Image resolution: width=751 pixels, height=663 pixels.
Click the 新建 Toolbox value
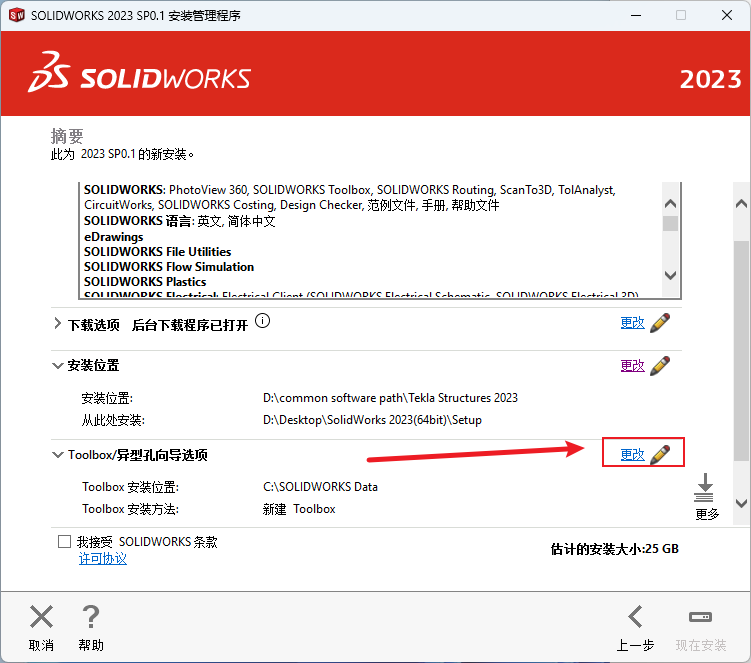tap(299, 509)
